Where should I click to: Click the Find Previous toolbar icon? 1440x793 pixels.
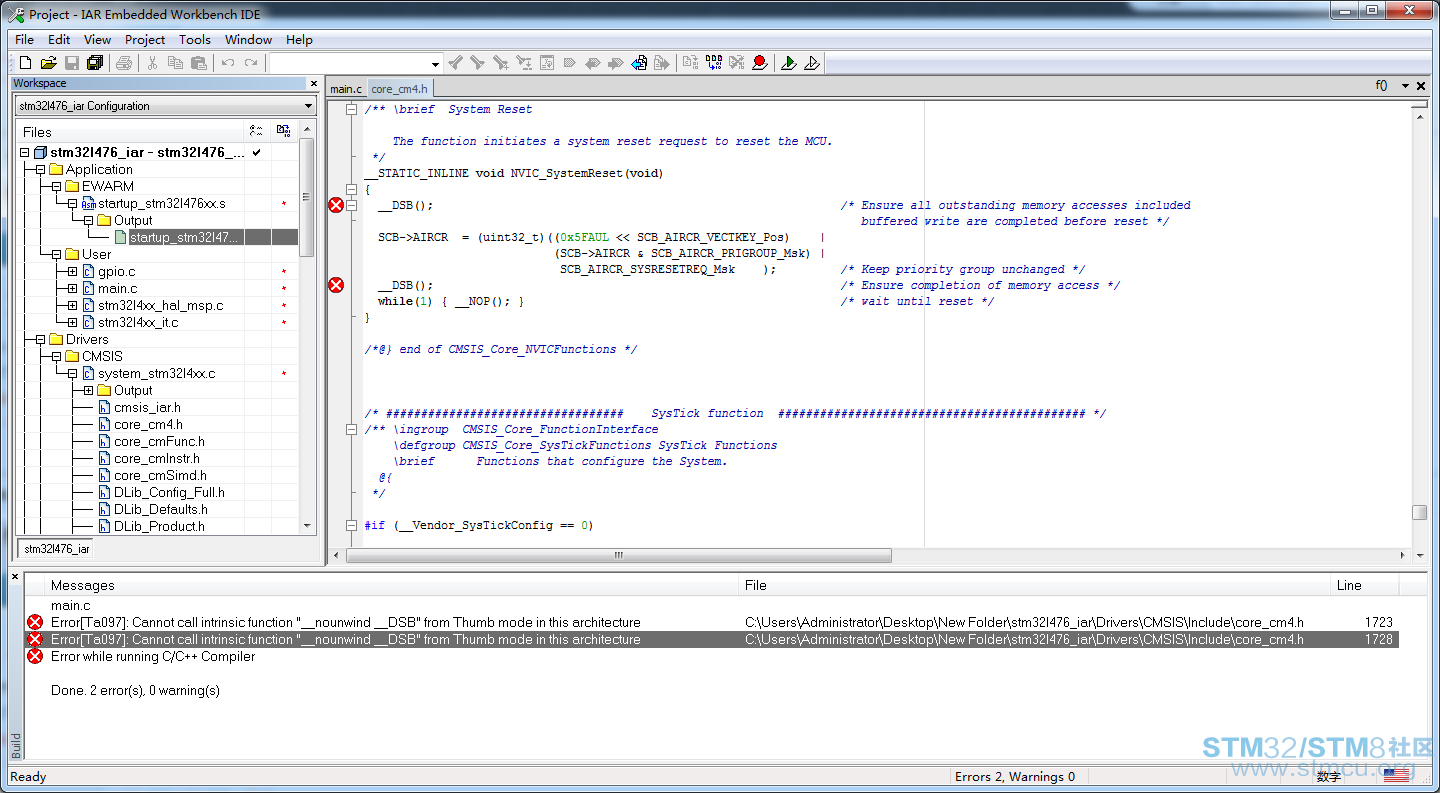click(455, 63)
